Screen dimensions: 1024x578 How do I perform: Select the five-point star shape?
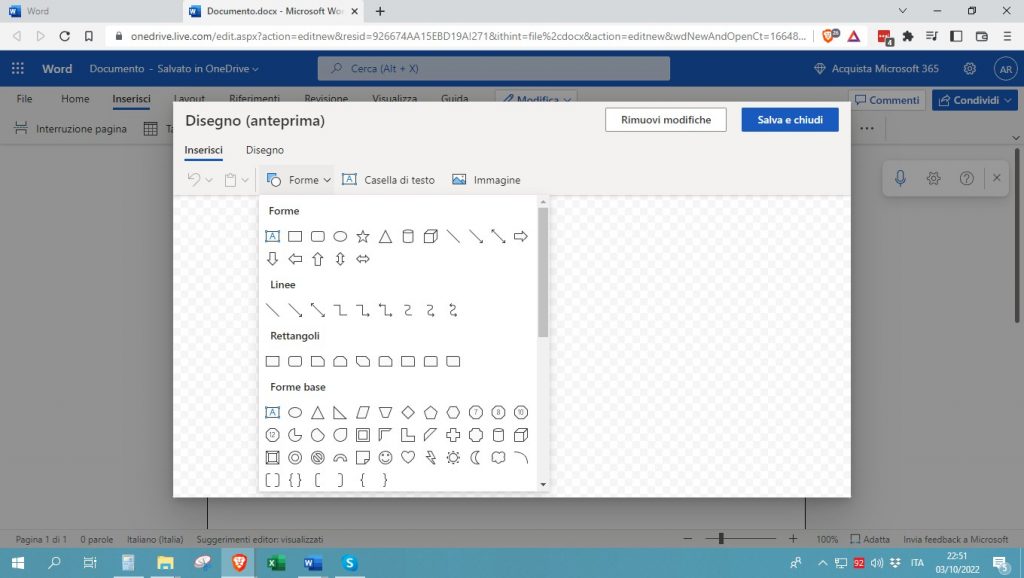pyautogui.click(x=362, y=237)
